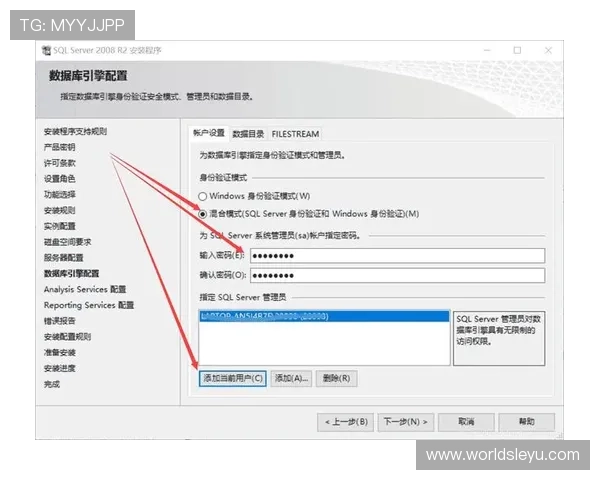Screen dimensions: 600x480
Task: Open help with 帮助 button
Action: [x=527, y=422]
